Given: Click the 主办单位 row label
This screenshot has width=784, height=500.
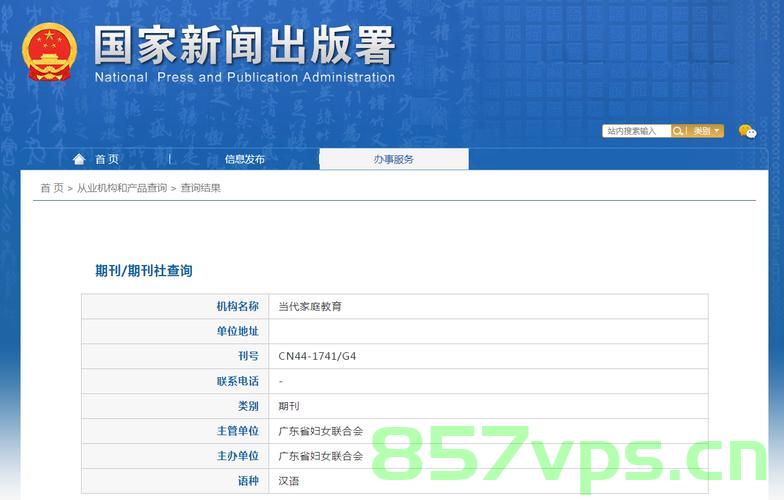Looking at the screenshot, I should (238, 456).
